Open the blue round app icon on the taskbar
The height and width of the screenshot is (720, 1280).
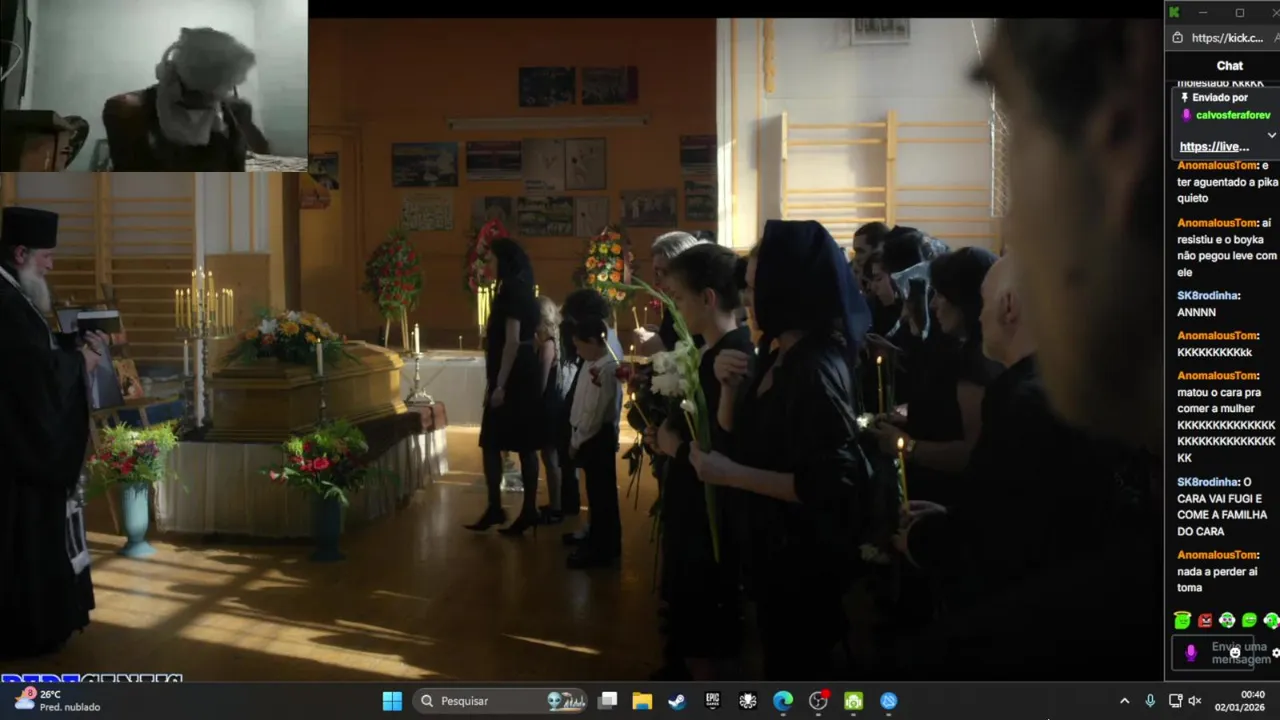(889, 701)
